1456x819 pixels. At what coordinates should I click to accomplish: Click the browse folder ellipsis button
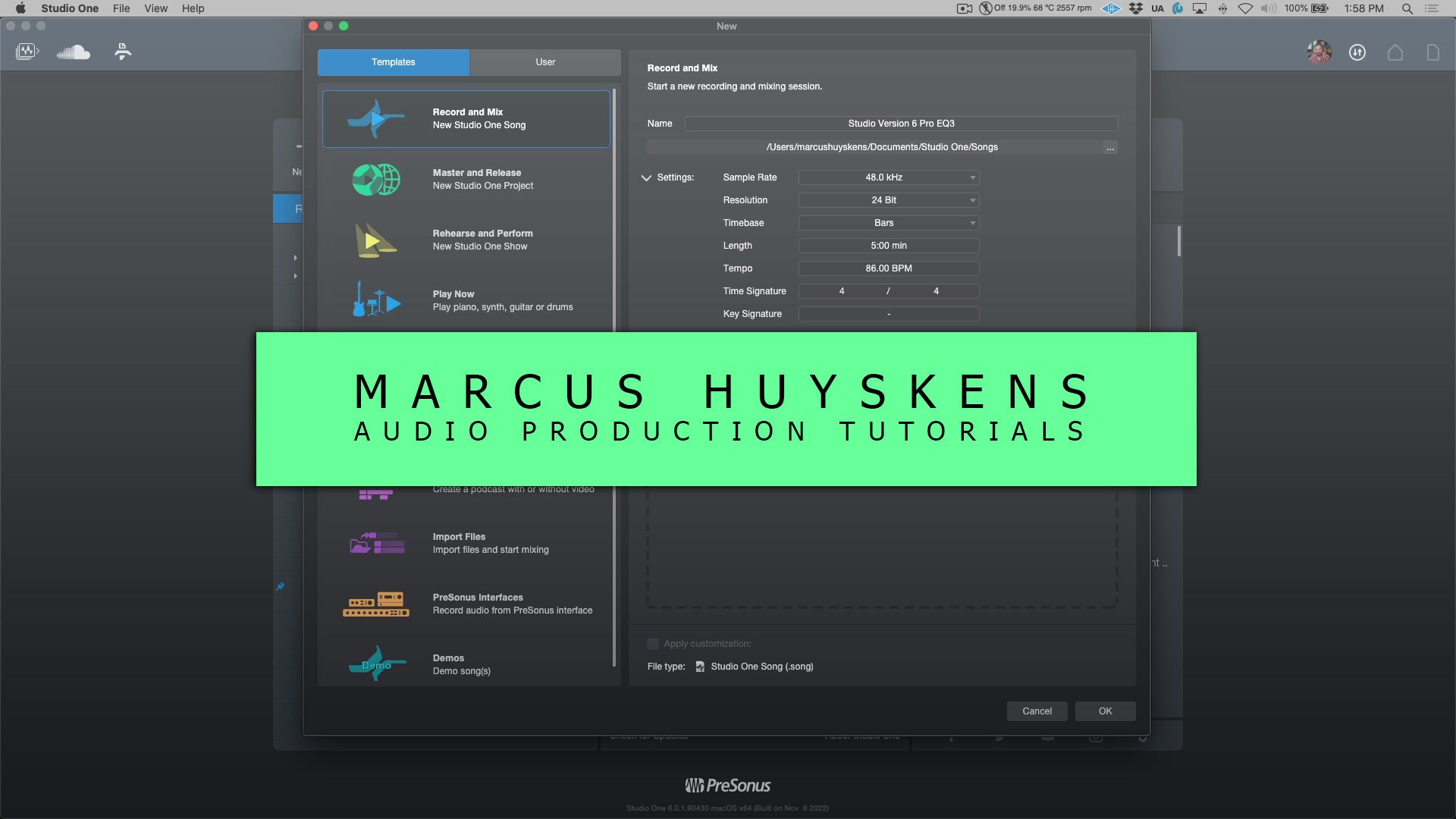[1110, 147]
